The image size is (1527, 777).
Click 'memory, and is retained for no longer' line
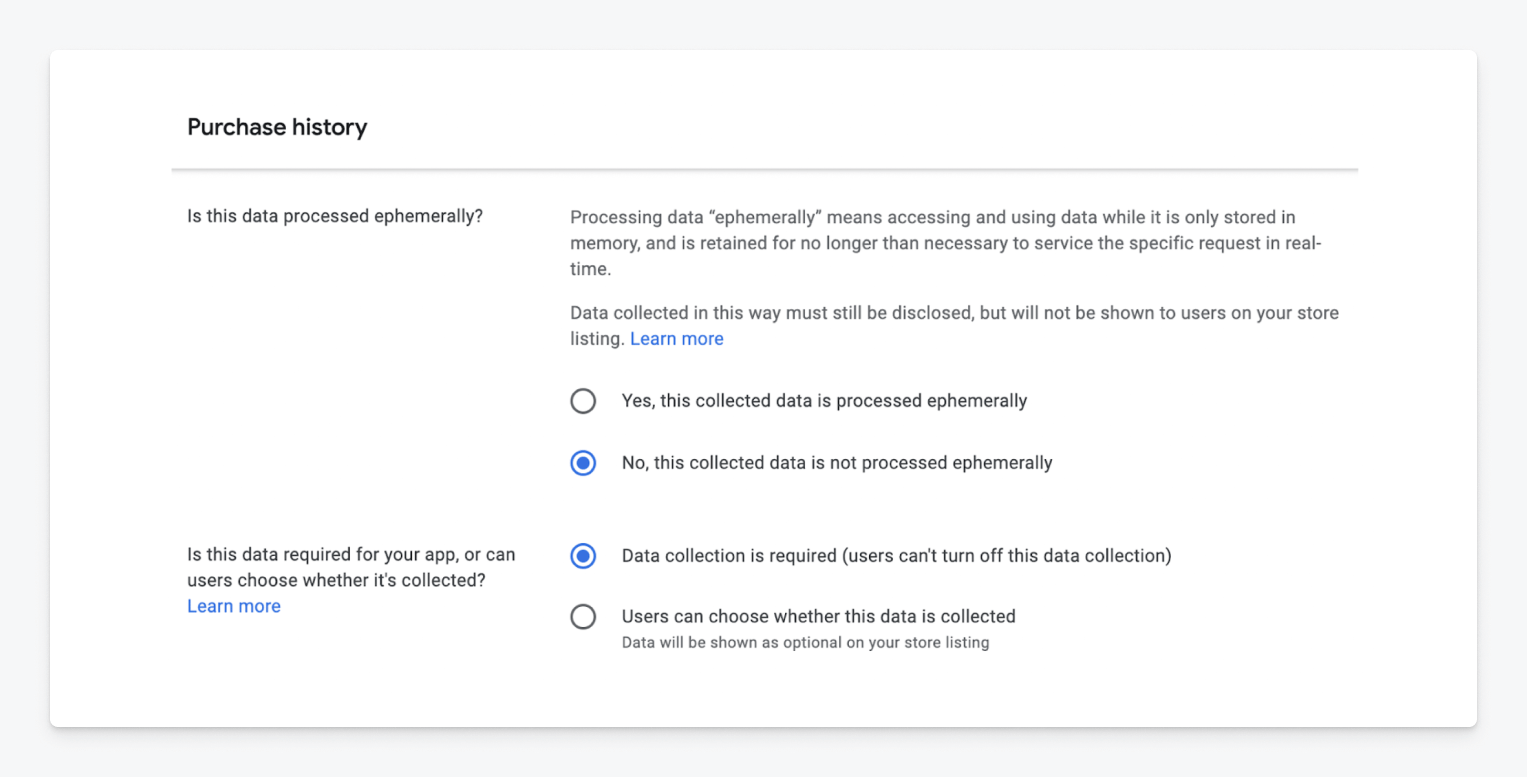[721, 243]
